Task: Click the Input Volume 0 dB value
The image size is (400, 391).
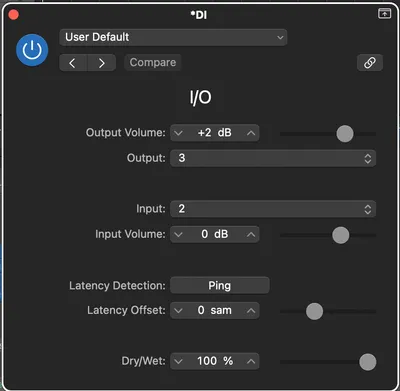Action: (215, 234)
